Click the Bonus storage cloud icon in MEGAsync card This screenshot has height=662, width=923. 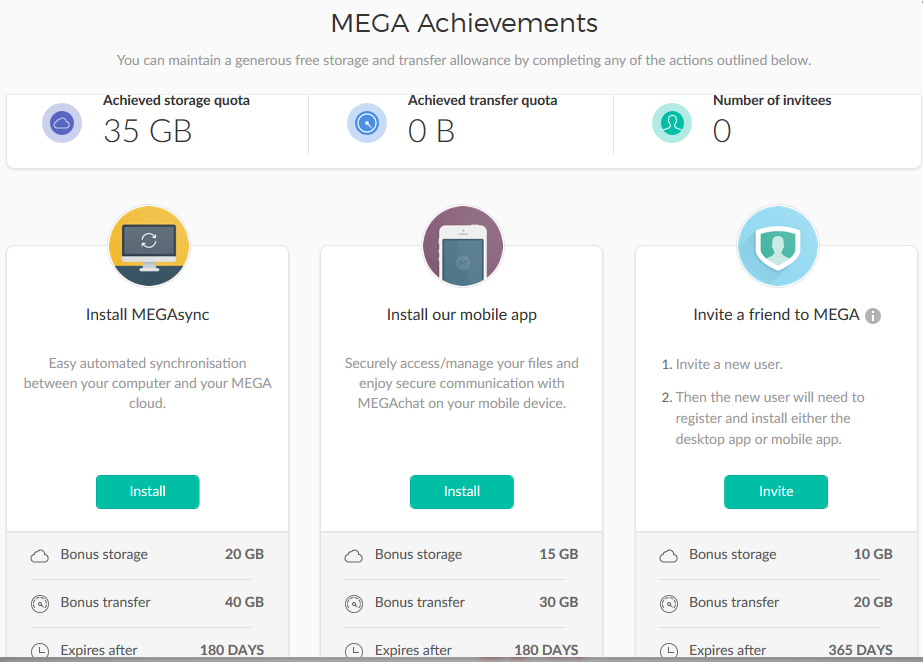pyautogui.click(x=40, y=555)
